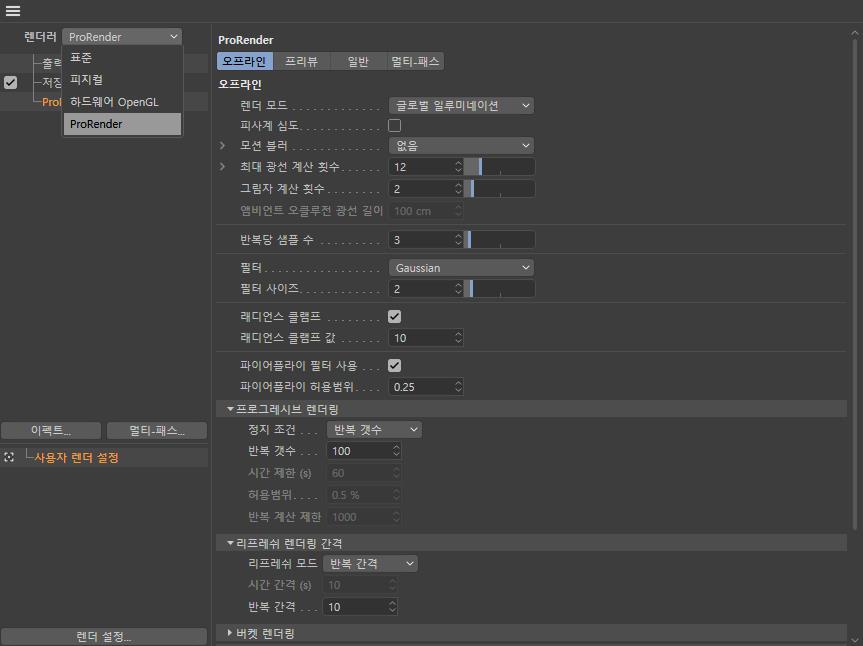
Task: Click the 멀티-패스... button
Action: tap(157, 430)
